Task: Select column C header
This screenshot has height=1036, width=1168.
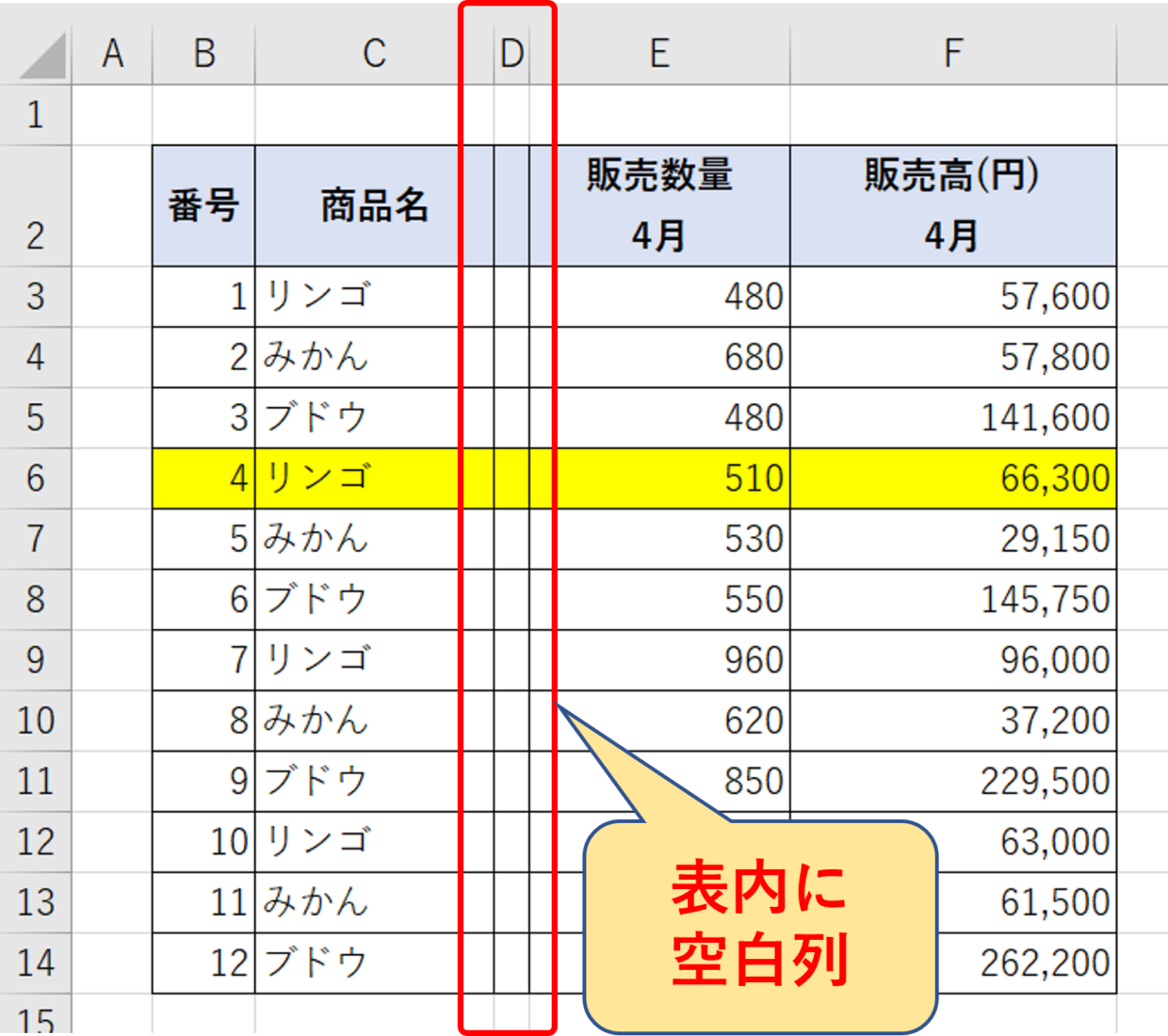Action: point(374,54)
